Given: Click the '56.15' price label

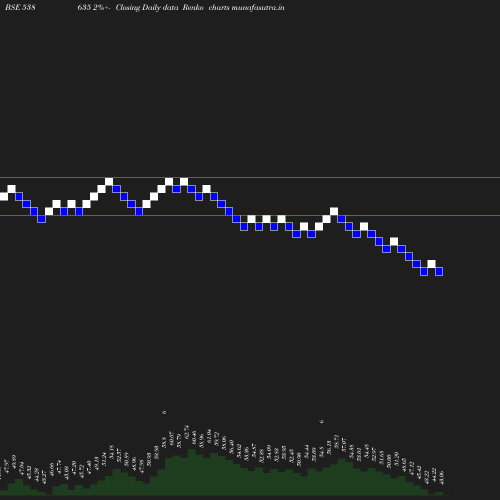Looking at the screenshot, I should coord(329,448).
